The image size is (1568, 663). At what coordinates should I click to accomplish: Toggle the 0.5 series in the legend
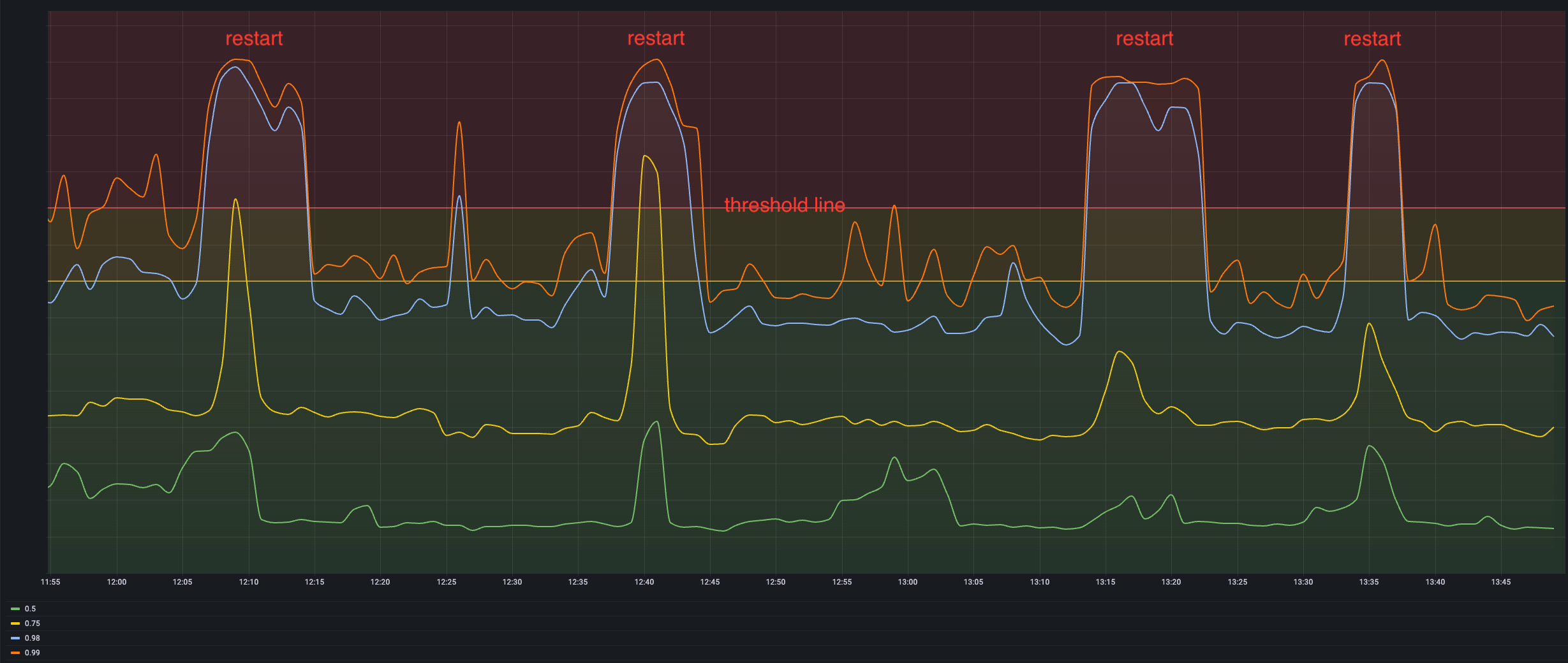[30, 609]
